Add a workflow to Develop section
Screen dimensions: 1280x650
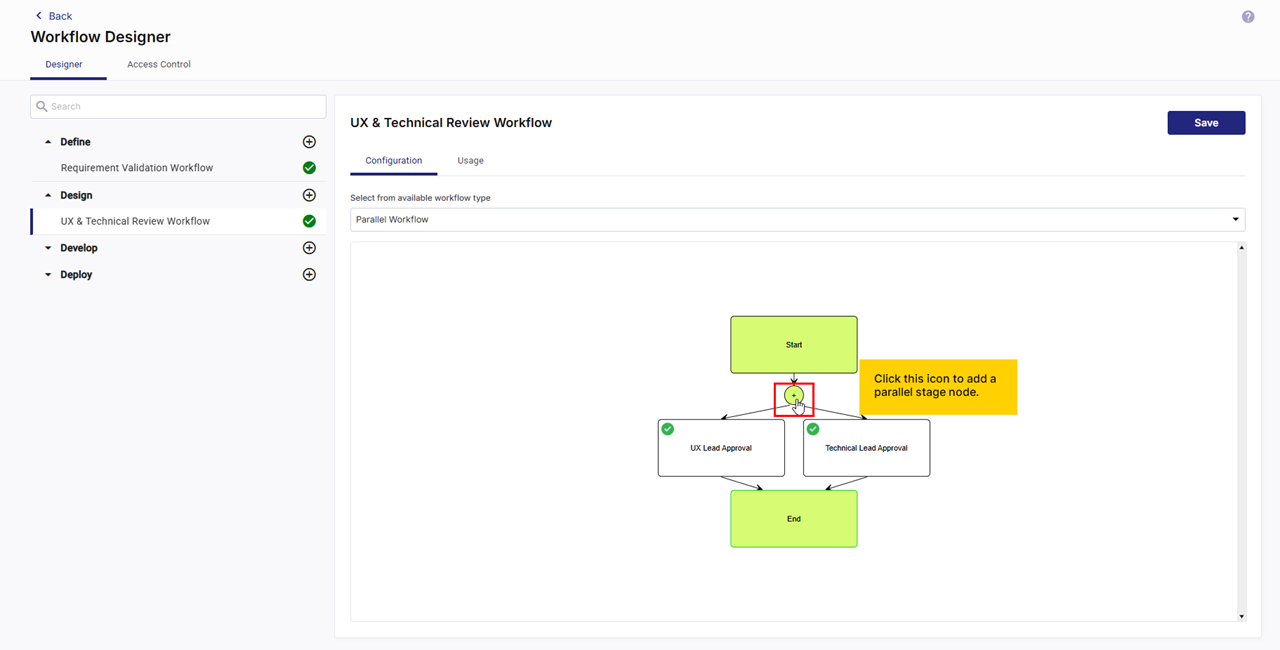click(x=309, y=248)
